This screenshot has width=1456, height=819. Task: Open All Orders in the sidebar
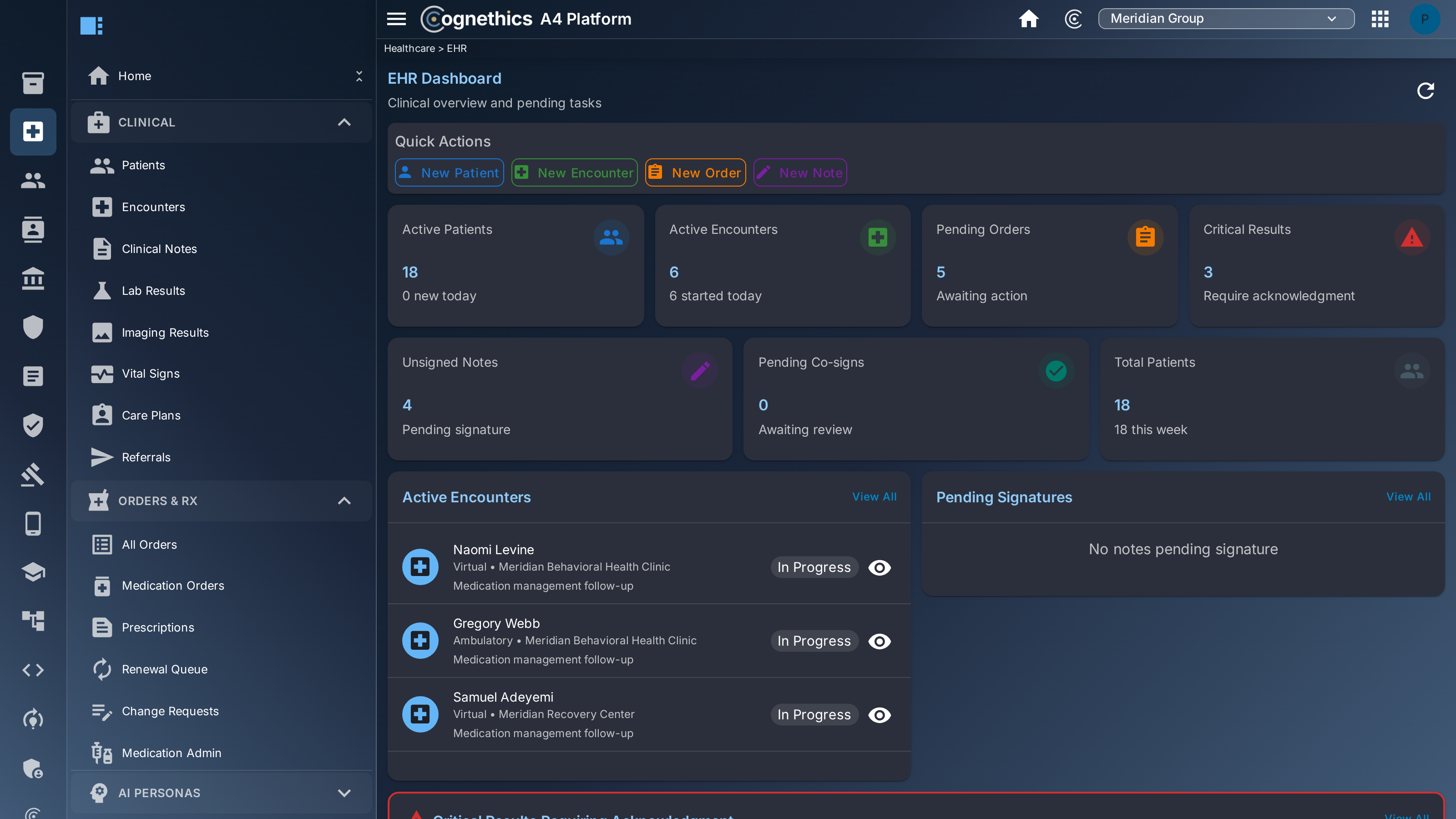point(222,544)
